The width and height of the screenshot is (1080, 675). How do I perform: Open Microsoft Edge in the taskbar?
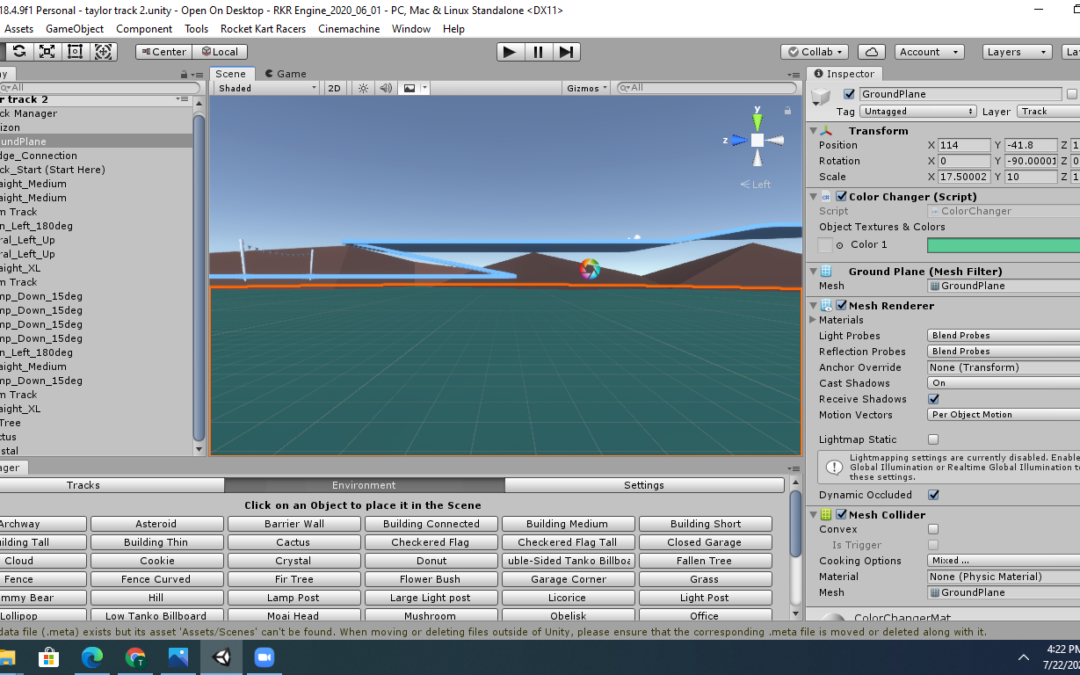point(92,657)
